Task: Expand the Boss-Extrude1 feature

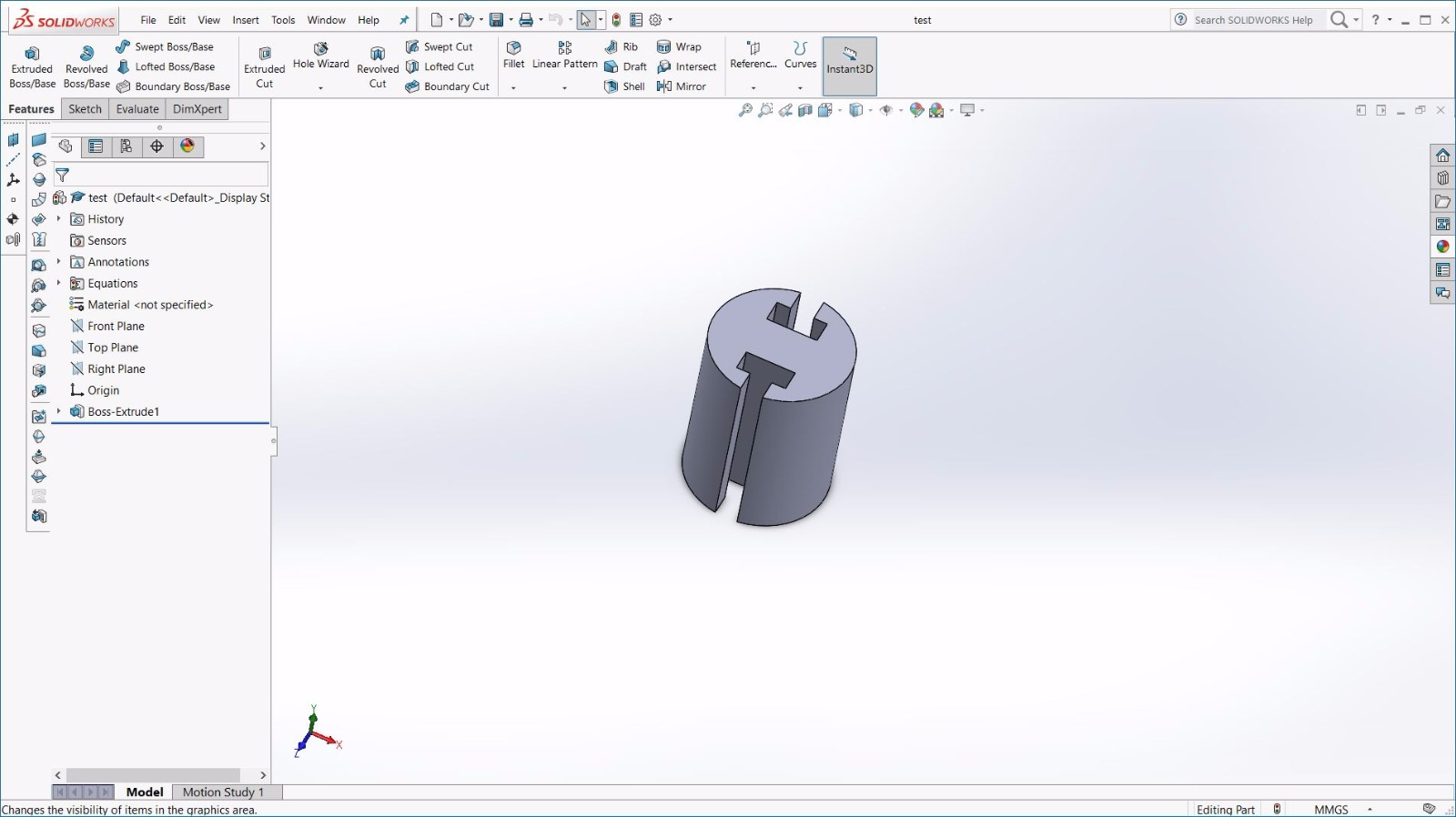Action: coord(59,411)
